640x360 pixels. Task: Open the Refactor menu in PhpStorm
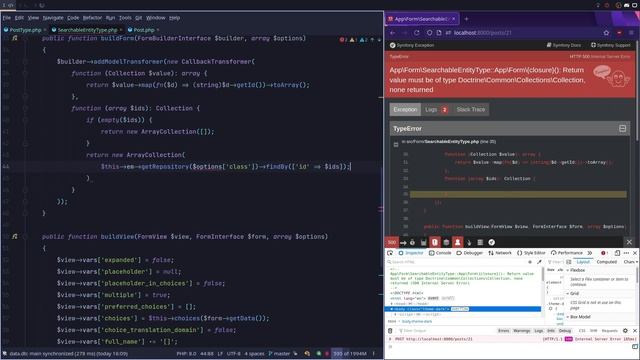(92, 18)
